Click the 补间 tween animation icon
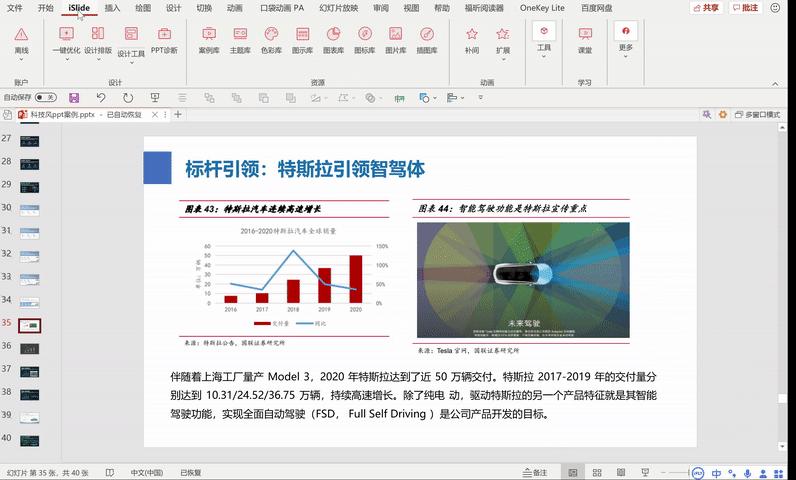The width and height of the screenshot is (796, 480). coord(472,41)
